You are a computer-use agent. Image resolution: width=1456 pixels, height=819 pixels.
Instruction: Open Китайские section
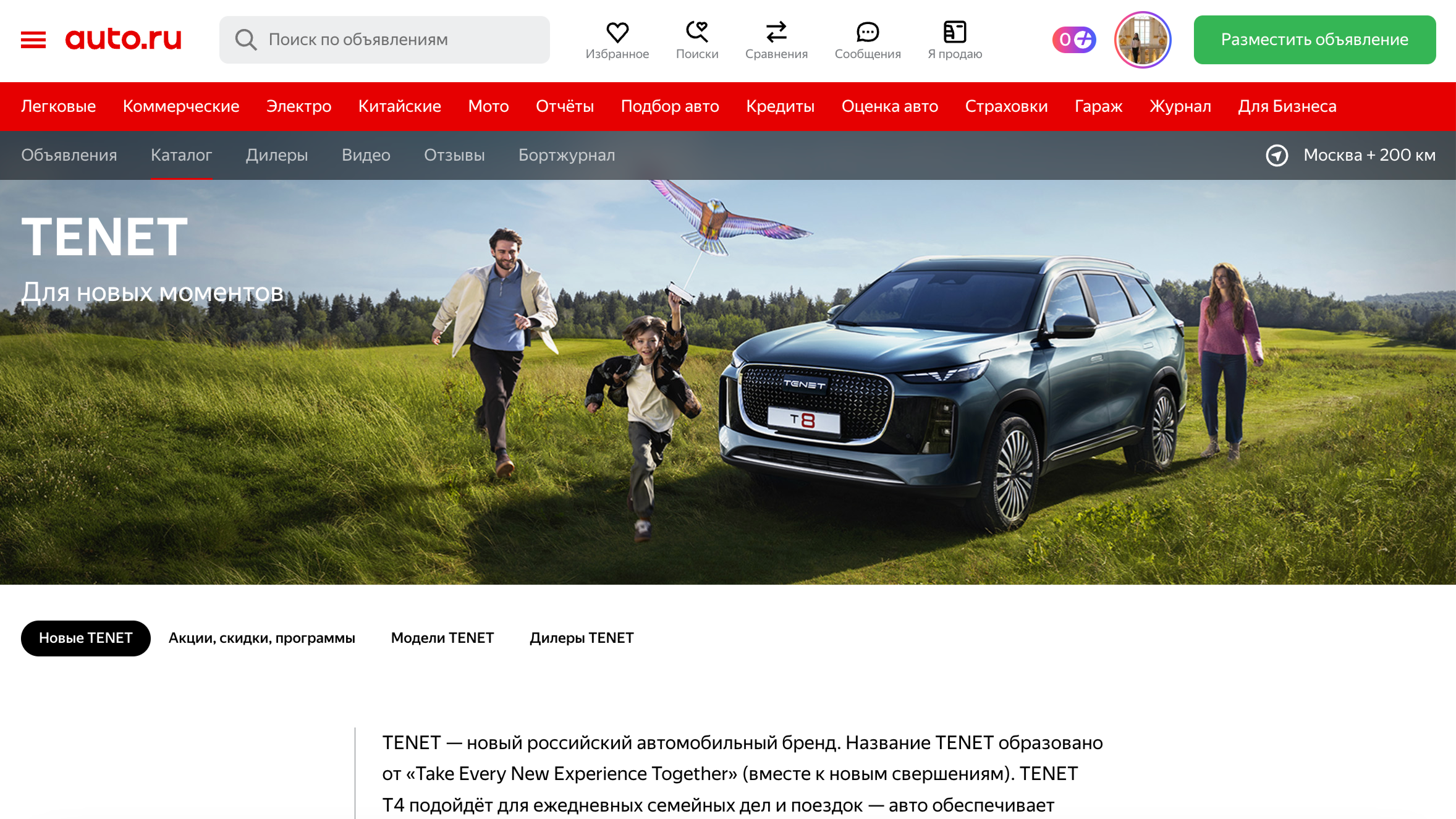(x=400, y=106)
